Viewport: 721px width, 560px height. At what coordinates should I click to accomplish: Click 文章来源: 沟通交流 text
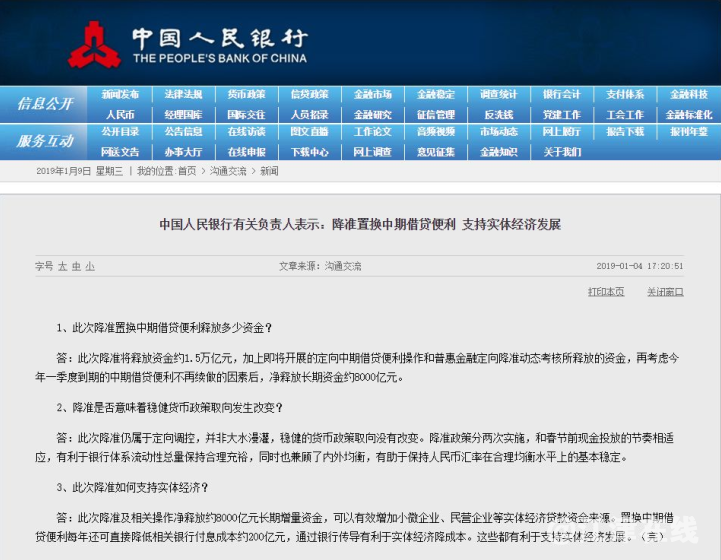point(320,266)
